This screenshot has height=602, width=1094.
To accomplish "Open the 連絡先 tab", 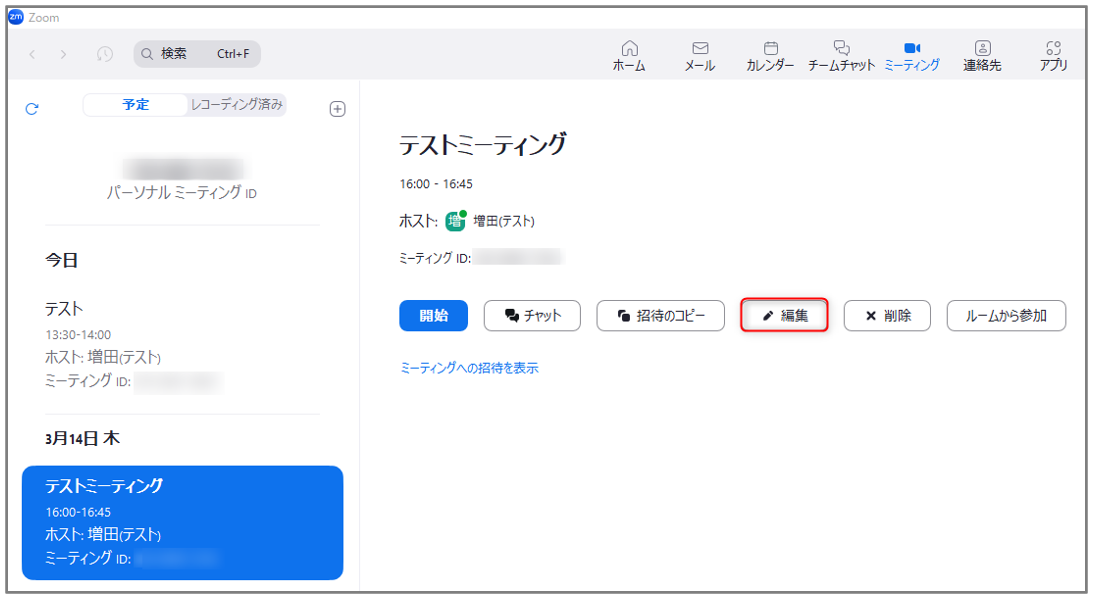I will tap(982, 56).
